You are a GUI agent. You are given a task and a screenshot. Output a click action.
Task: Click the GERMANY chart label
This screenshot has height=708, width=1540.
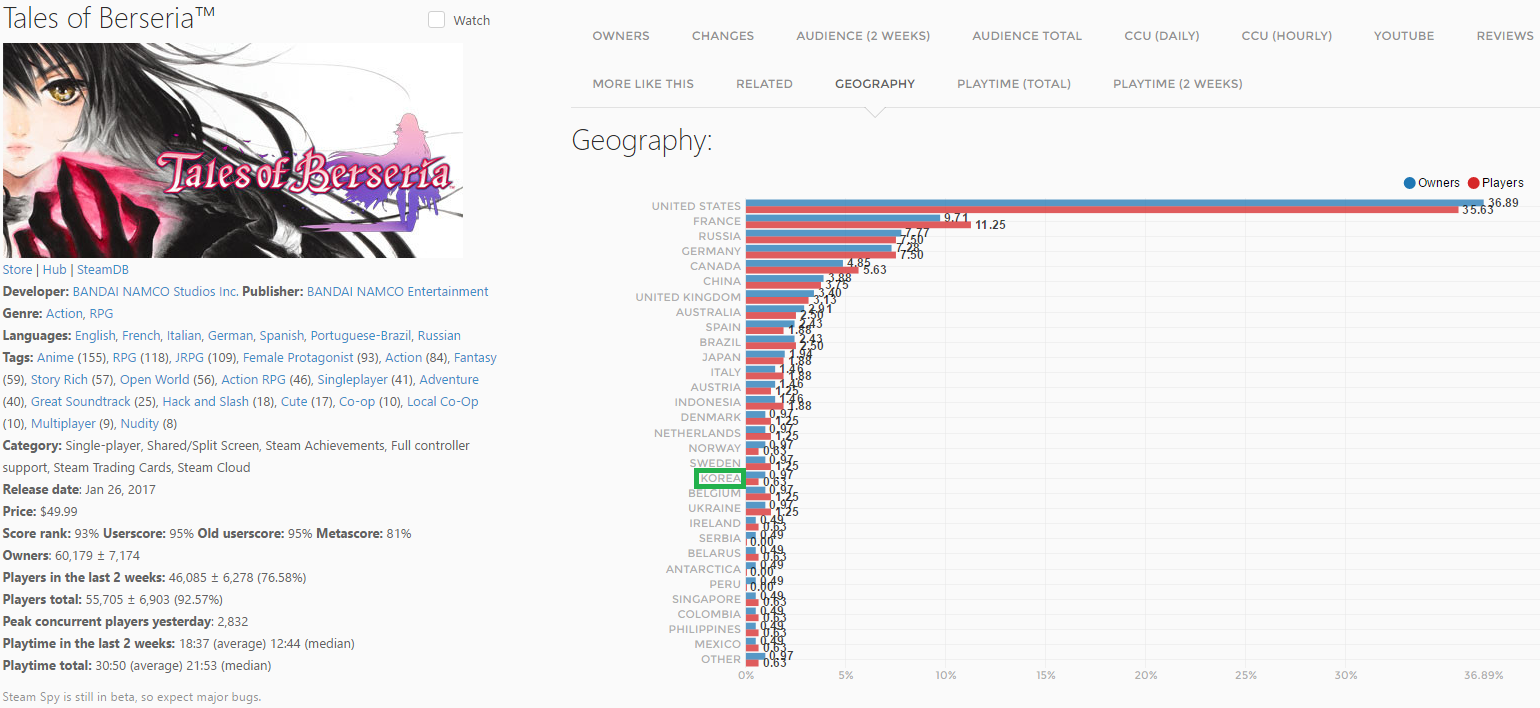click(x=711, y=252)
